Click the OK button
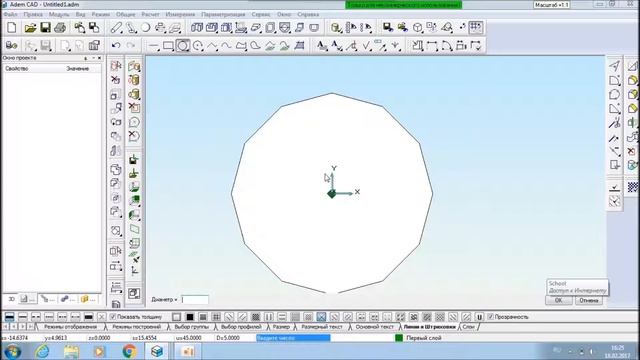The image size is (640, 360). point(558,300)
